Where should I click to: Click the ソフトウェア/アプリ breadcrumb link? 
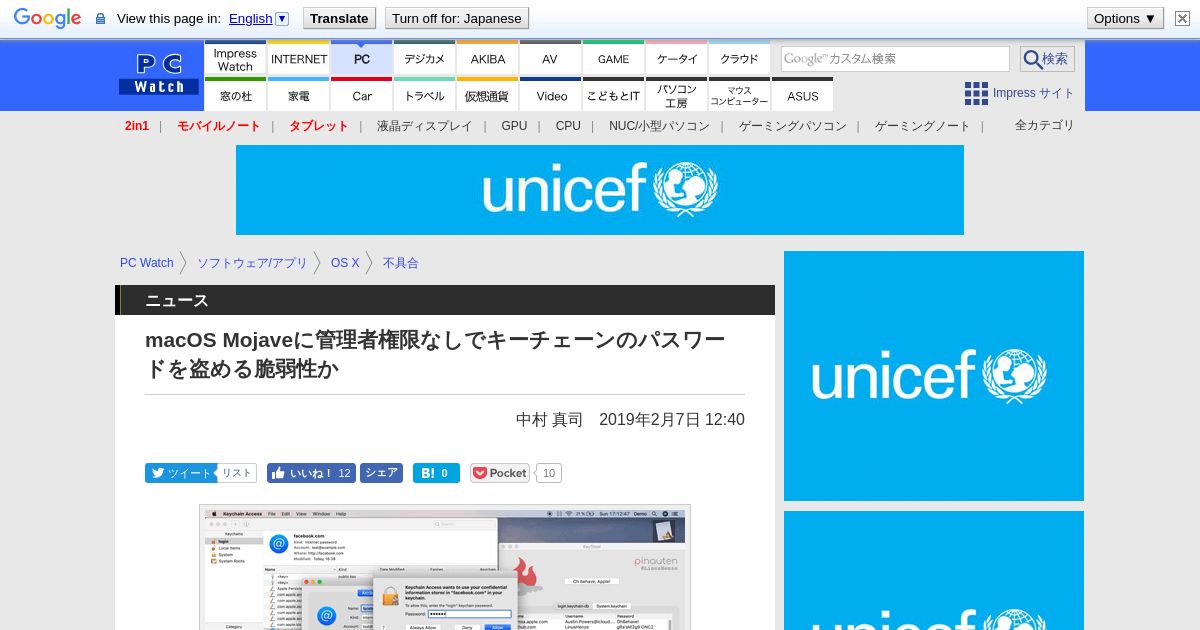click(252, 263)
